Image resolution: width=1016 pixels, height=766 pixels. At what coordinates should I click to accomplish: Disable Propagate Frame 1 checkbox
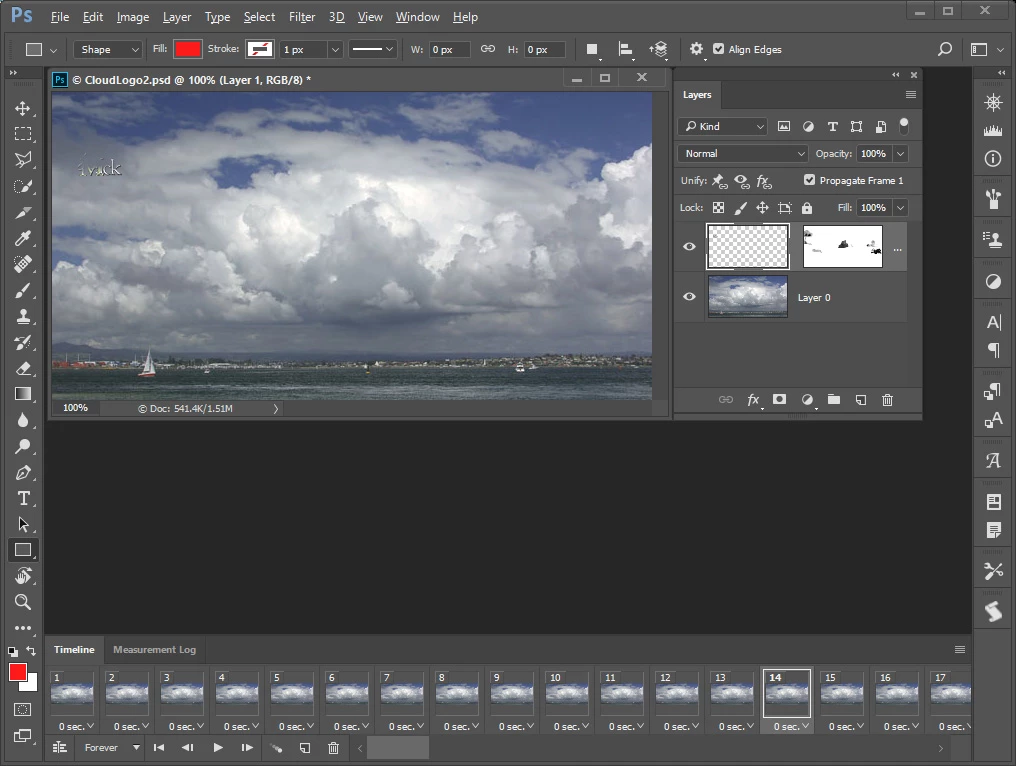(809, 180)
